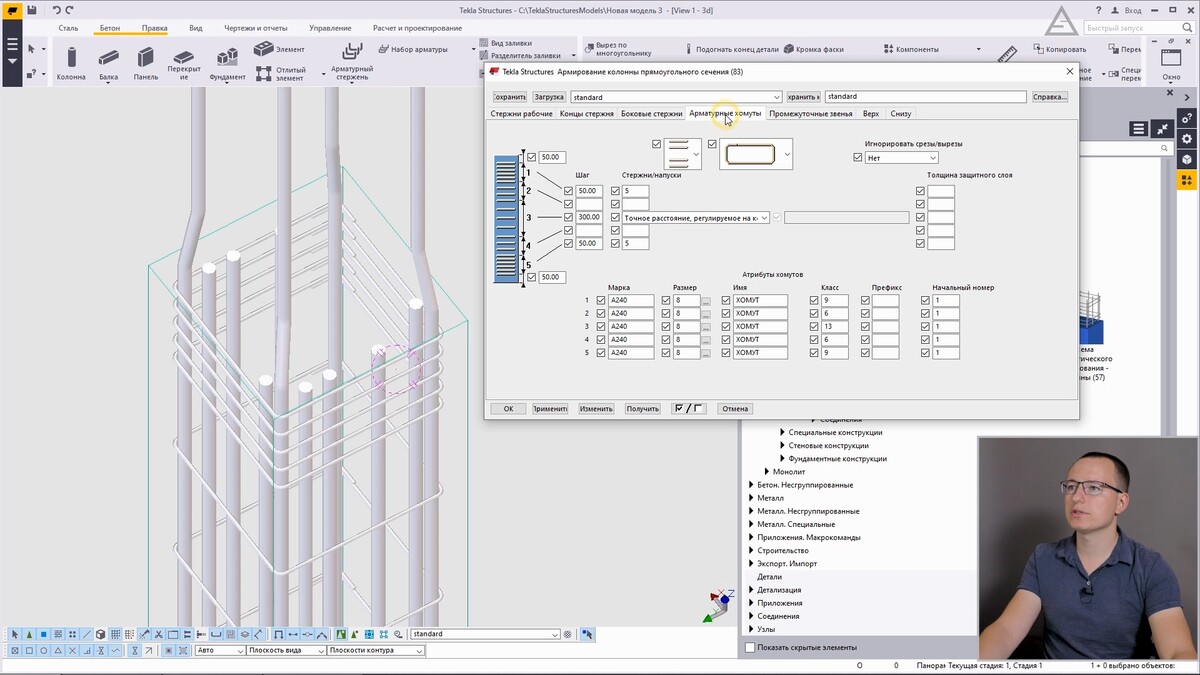The height and width of the screenshot is (675, 1200).
Task: Click the Undo arrow icon
Action: tap(57, 10)
